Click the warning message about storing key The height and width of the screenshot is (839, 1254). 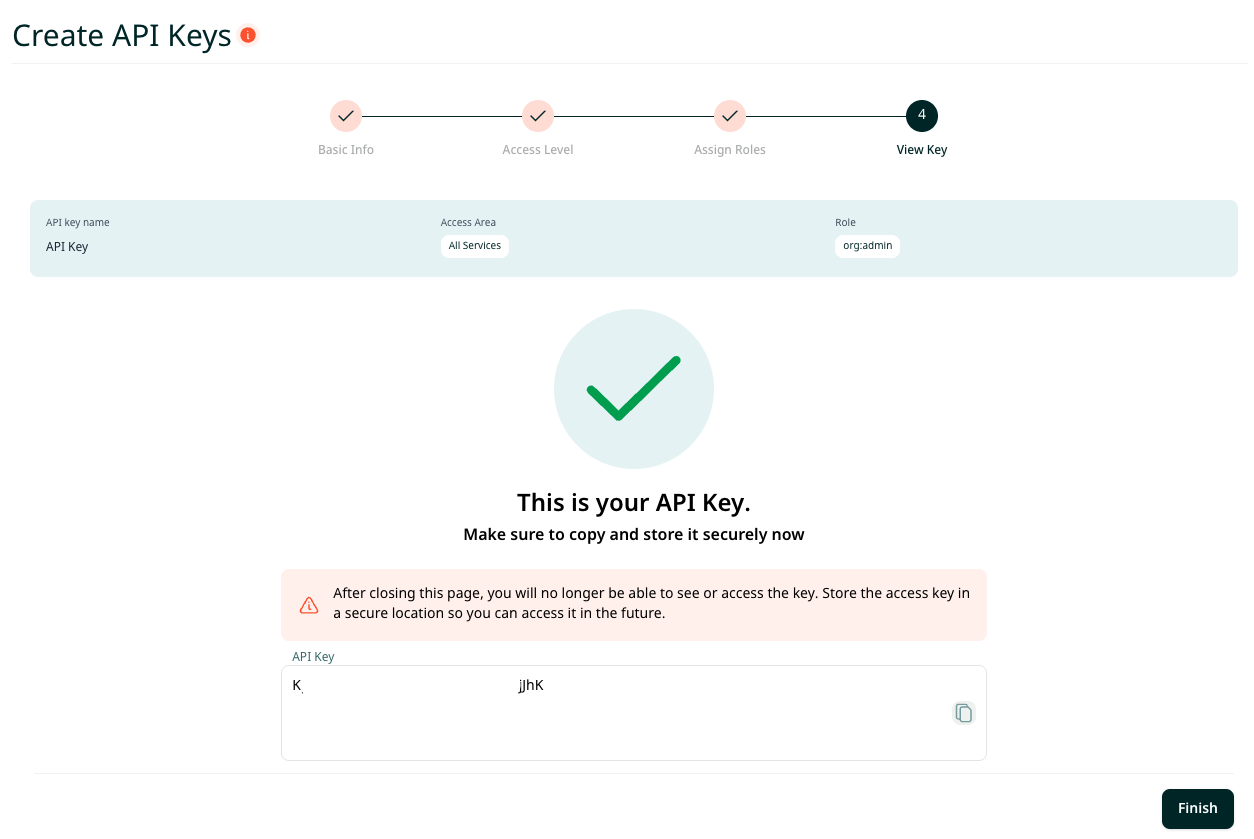[x=650, y=603]
